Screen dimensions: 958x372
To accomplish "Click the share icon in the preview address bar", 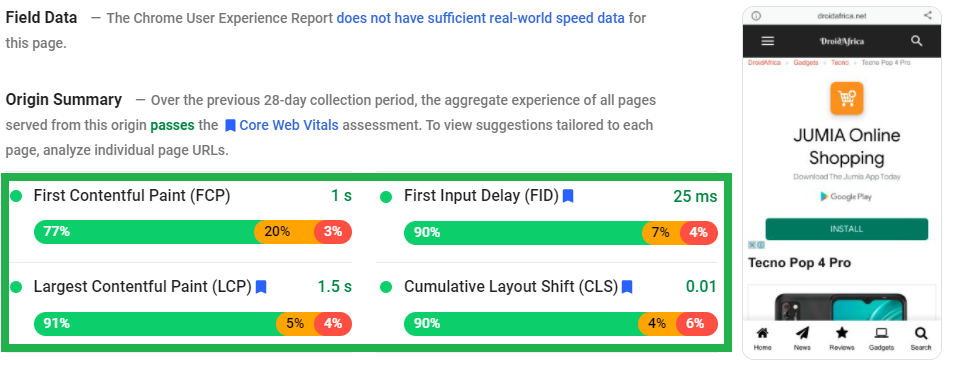I will [x=928, y=15].
